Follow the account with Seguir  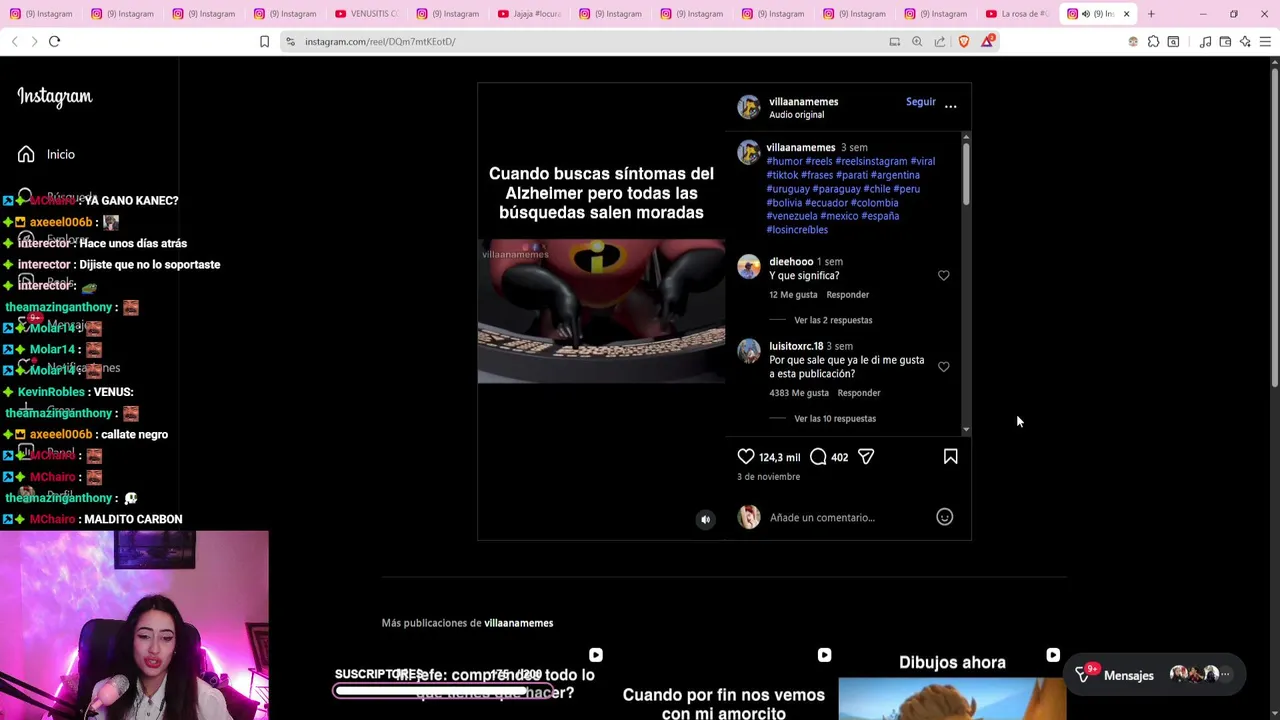(920, 101)
